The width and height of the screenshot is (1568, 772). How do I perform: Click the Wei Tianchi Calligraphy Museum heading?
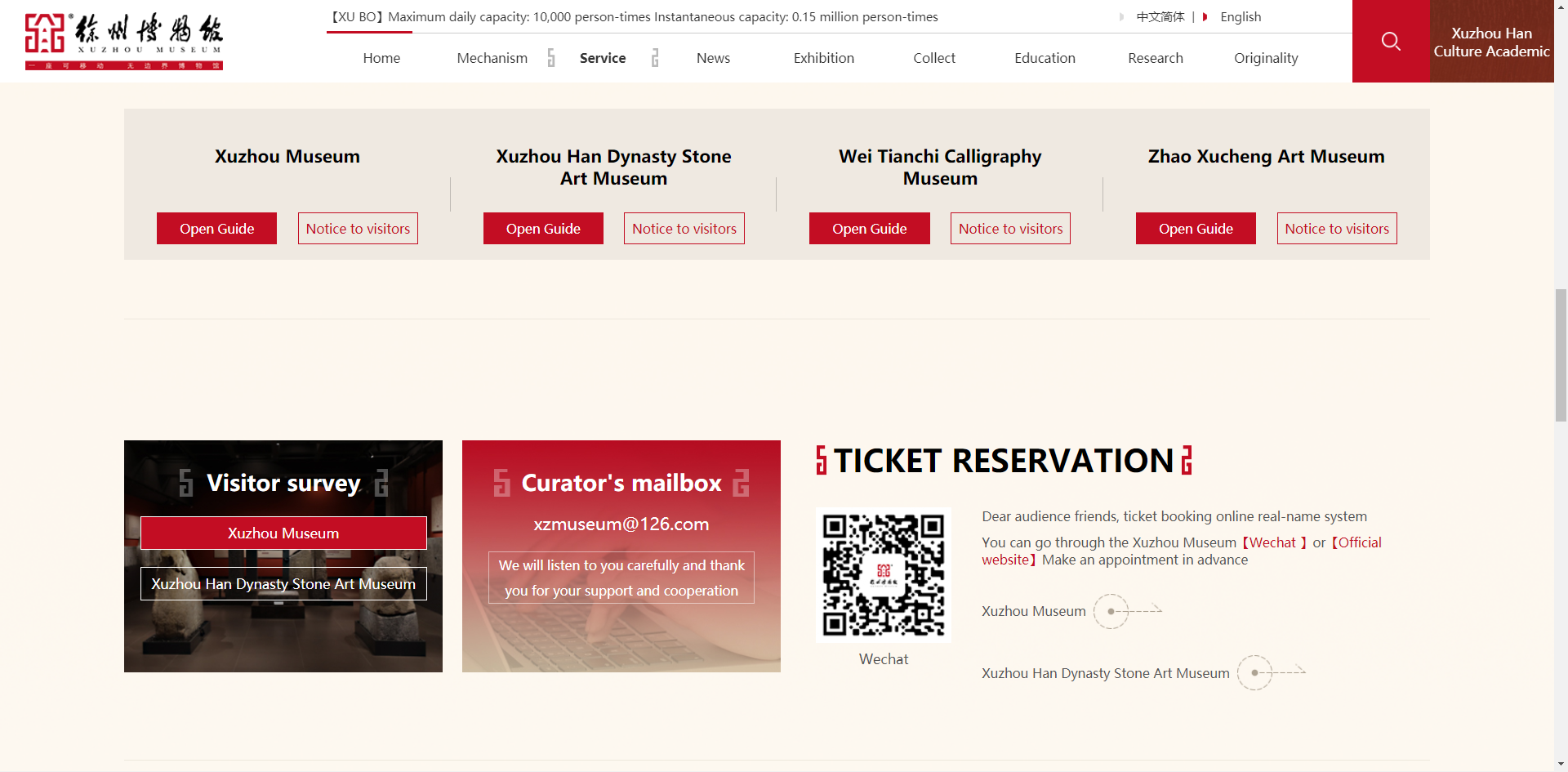pyautogui.click(x=940, y=167)
